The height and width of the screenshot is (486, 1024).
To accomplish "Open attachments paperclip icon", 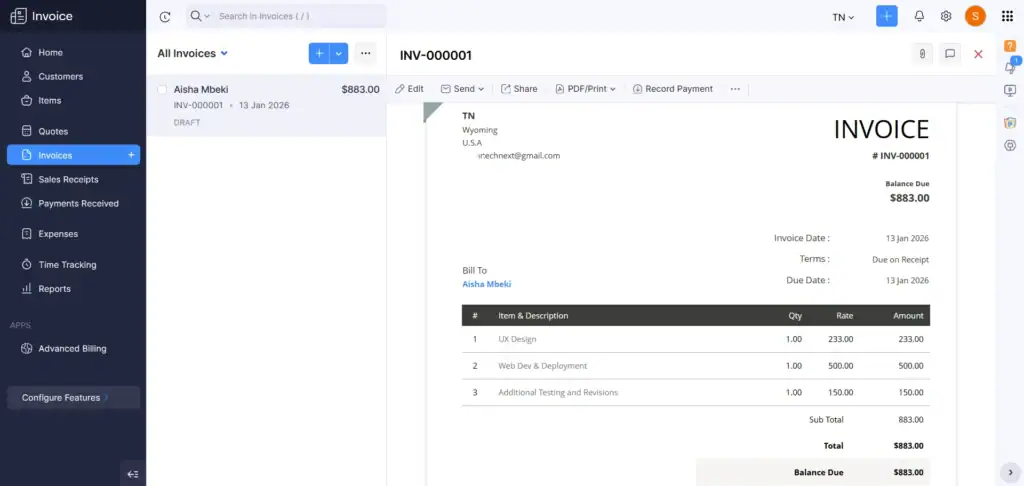I will coord(922,54).
